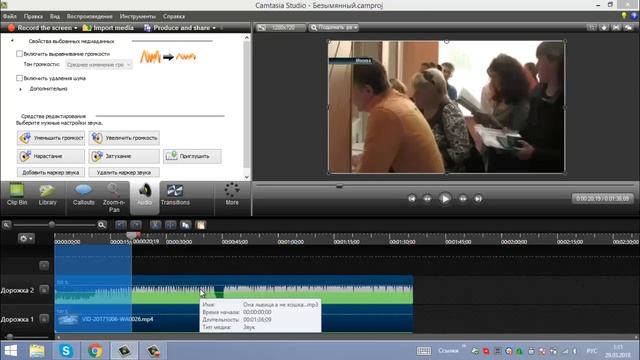
Task: Toggle crop mode in preview toolbar
Action: pyautogui.click(x=591, y=27)
